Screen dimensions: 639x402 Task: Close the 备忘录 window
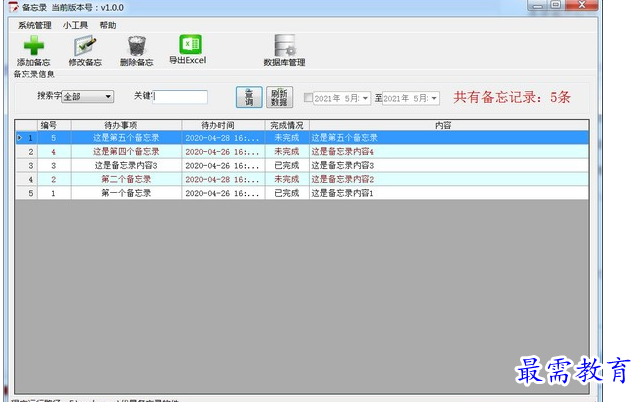coord(582,5)
